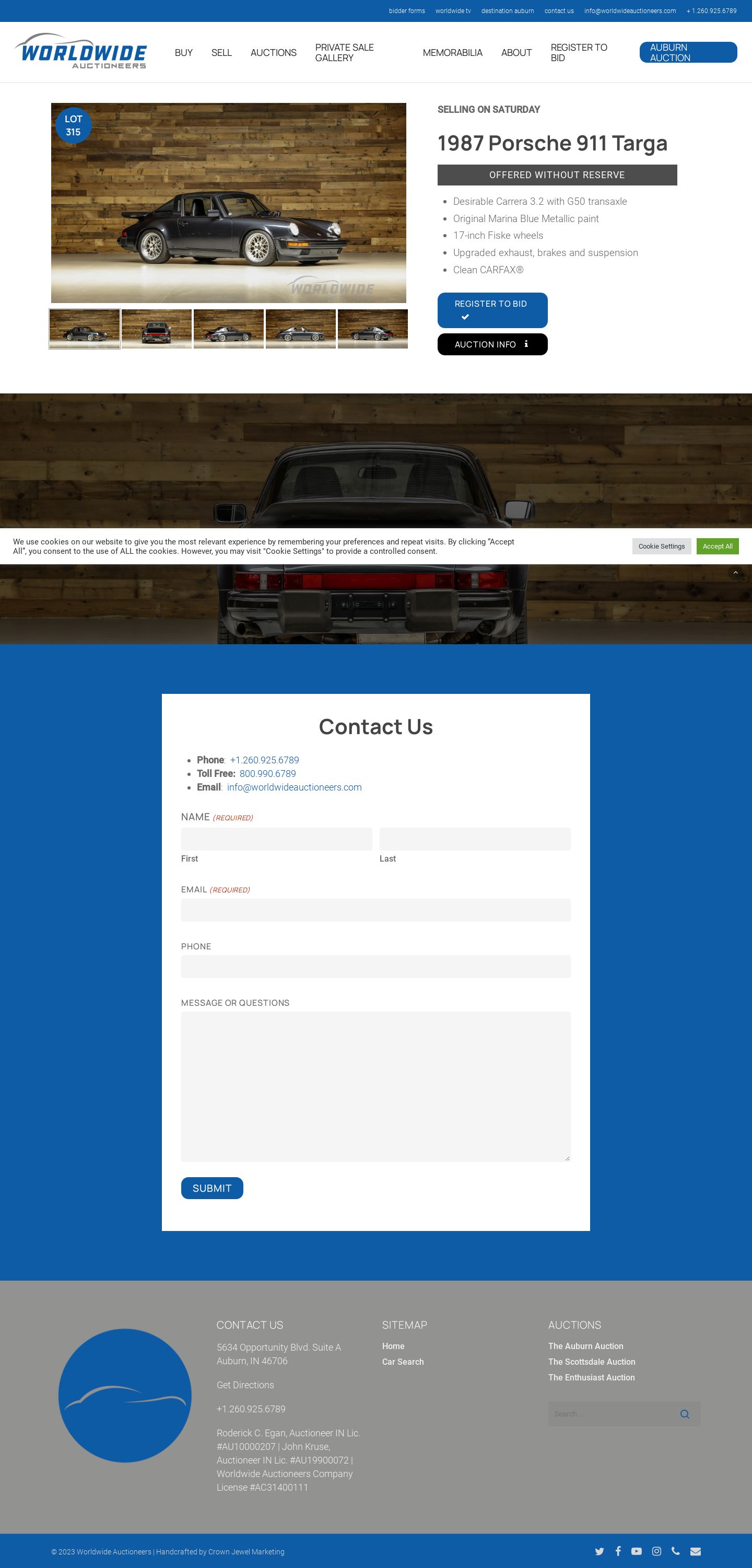Select the fourth car thumbnail
Viewport: 752px width, 1568px height.
301,329
